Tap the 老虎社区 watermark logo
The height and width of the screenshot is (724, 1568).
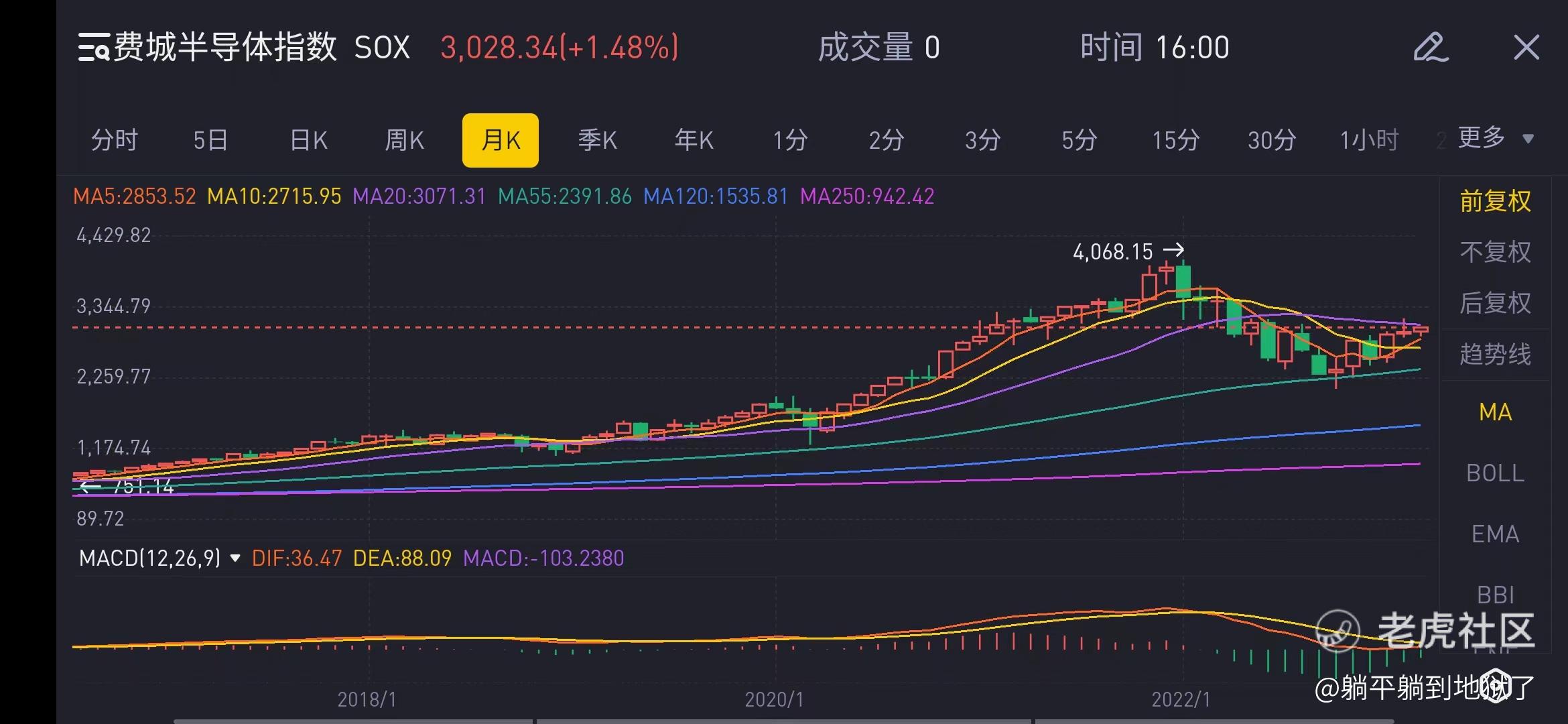tap(1337, 630)
